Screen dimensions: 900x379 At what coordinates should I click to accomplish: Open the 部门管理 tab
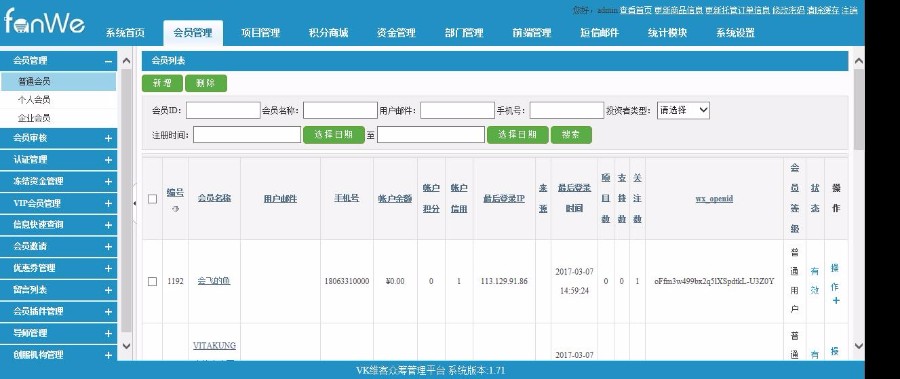pos(464,33)
